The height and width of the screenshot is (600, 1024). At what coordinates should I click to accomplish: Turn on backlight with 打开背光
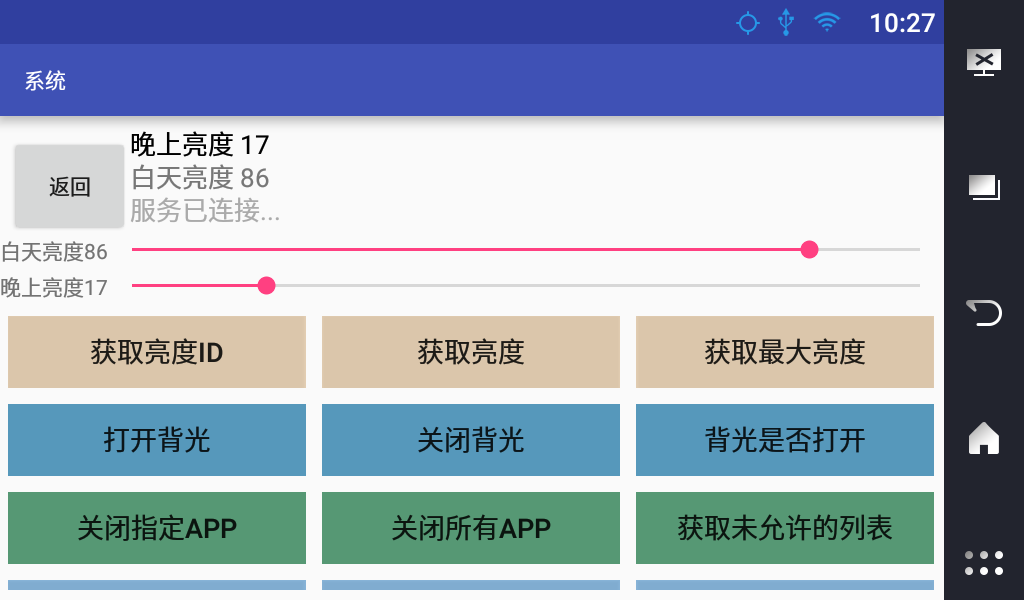tap(157, 440)
